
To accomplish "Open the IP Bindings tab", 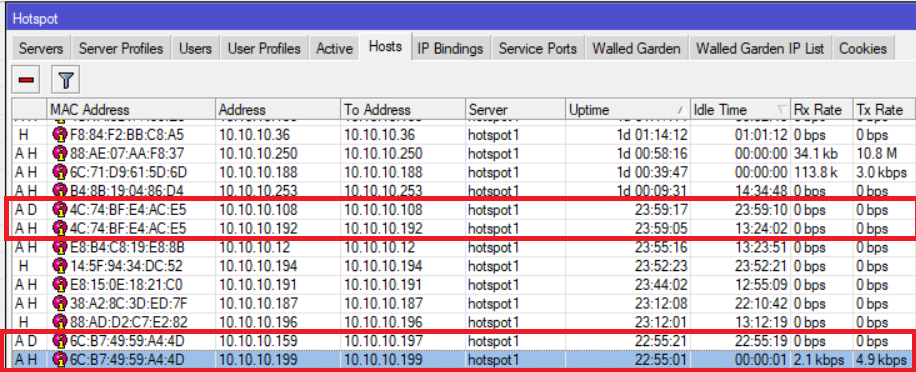I will (x=450, y=48).
